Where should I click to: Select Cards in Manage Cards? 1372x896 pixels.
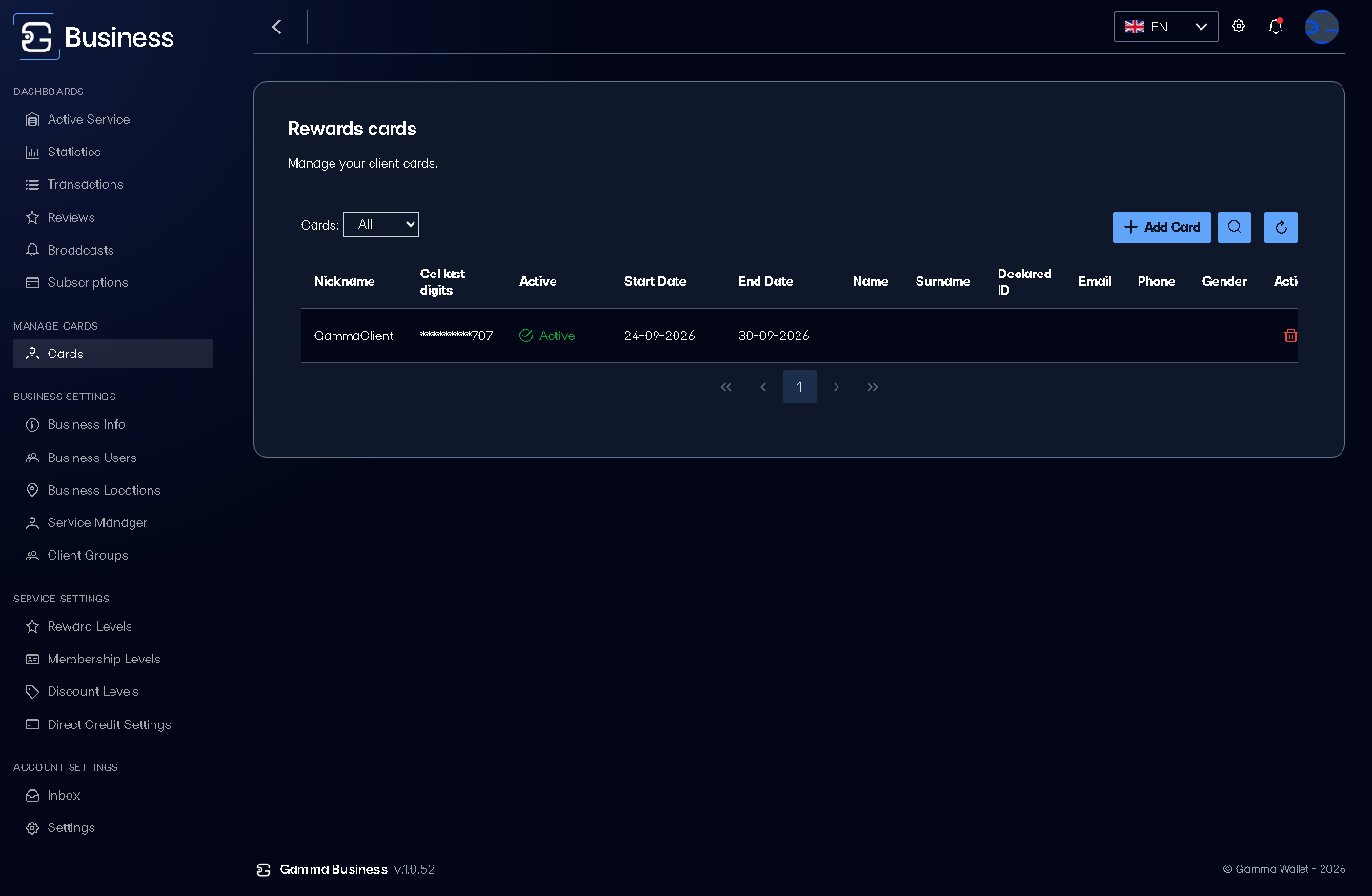[113, 354]
